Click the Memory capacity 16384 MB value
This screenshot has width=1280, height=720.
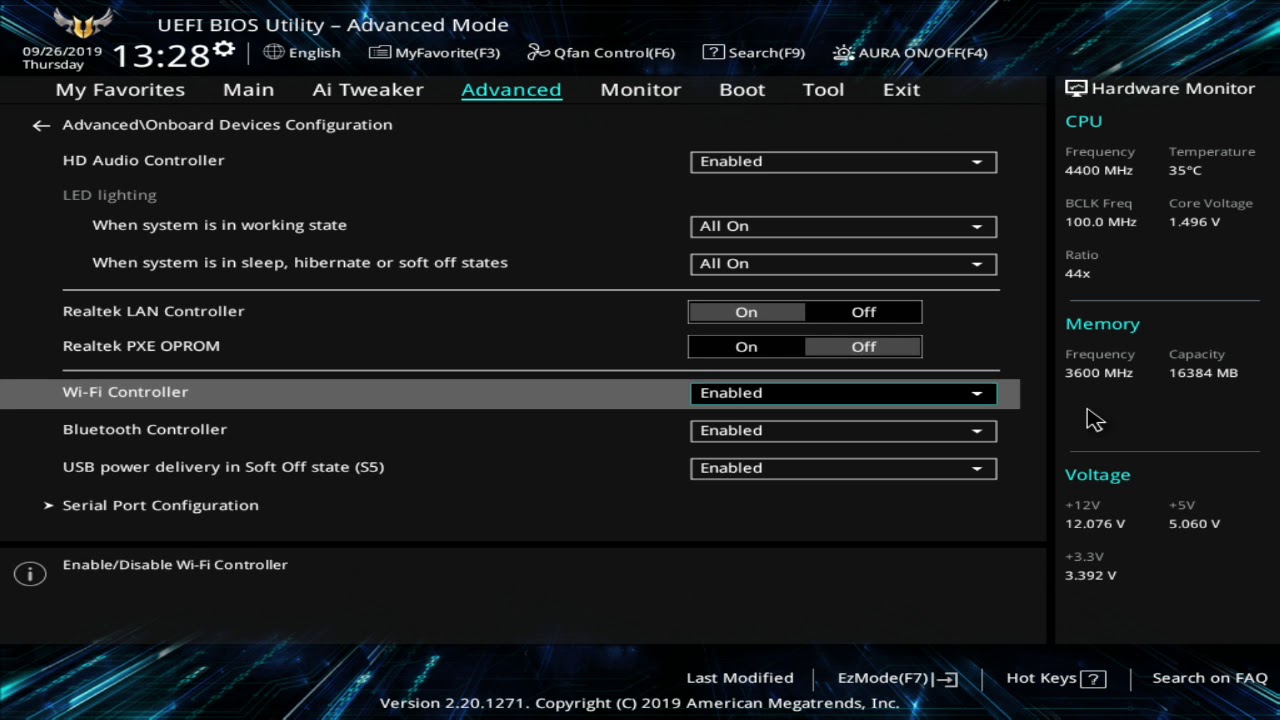click(1203, 373)
